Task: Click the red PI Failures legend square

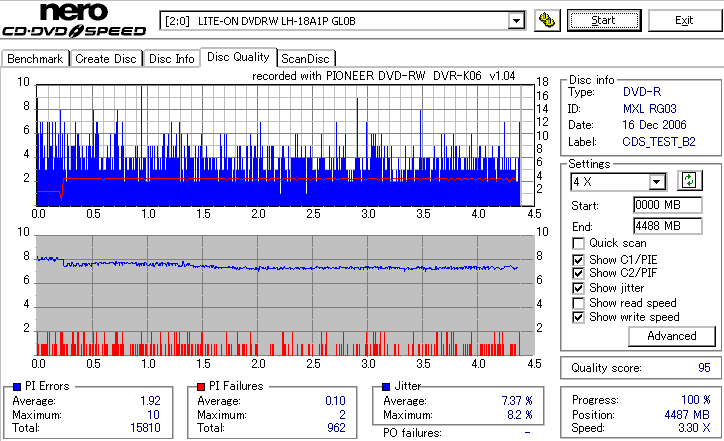Action: [201, 387]
